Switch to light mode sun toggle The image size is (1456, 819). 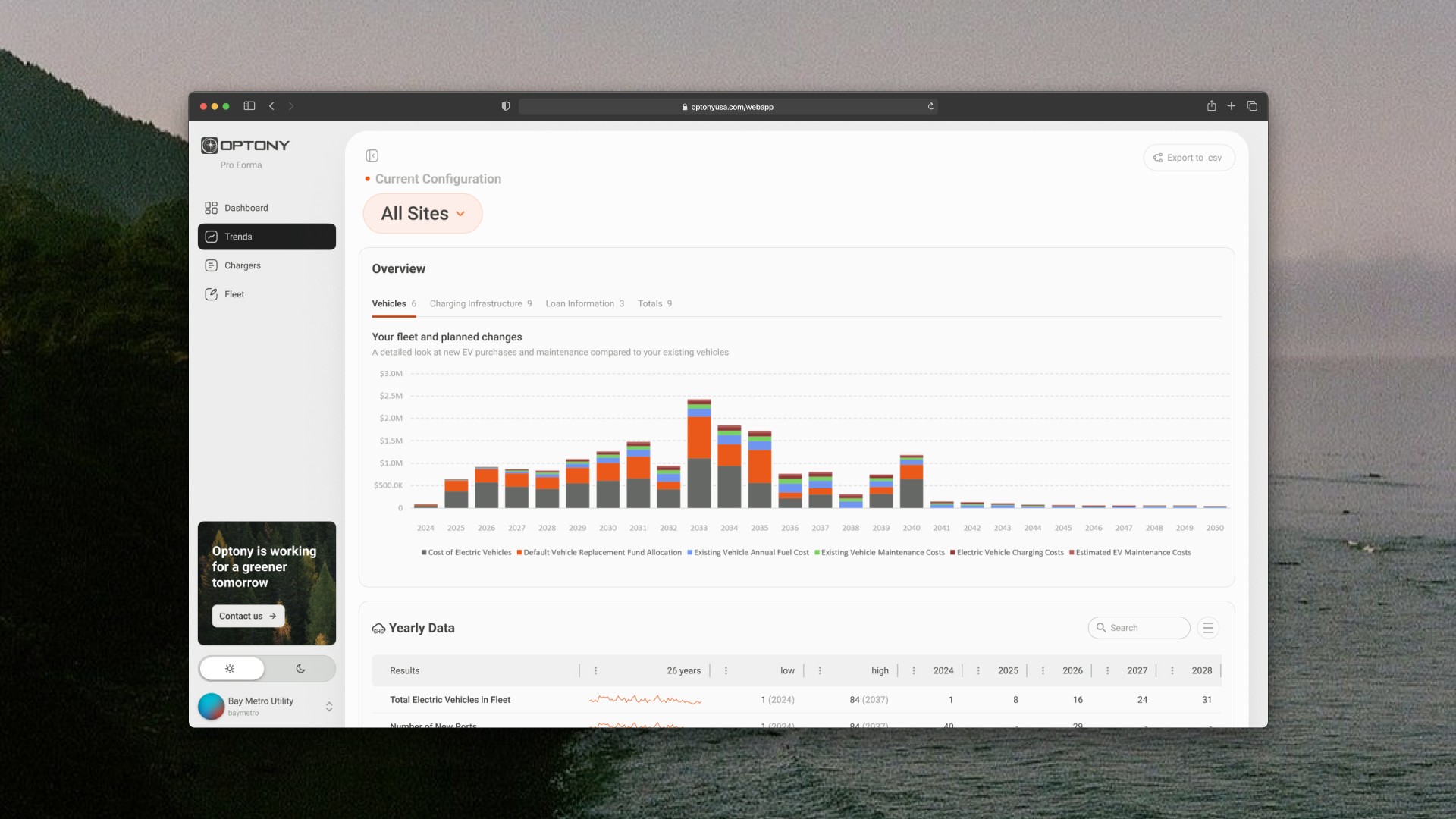(x=231, y=669)
